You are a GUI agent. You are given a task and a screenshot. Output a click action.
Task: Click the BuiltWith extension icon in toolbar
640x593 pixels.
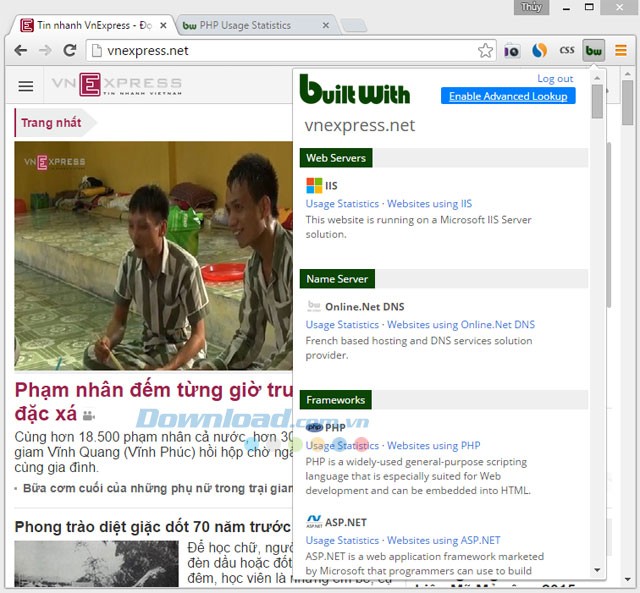click(x=594, y=50)
